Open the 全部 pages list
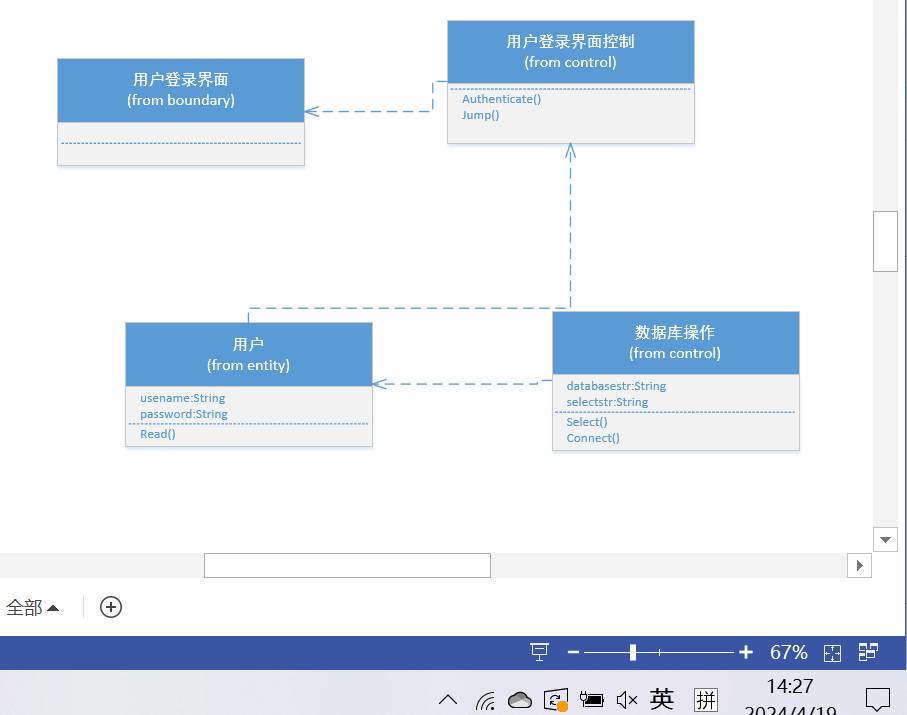The width and height of the screenshot is (907, 715). pyautogui.click(x=32, y=607)
